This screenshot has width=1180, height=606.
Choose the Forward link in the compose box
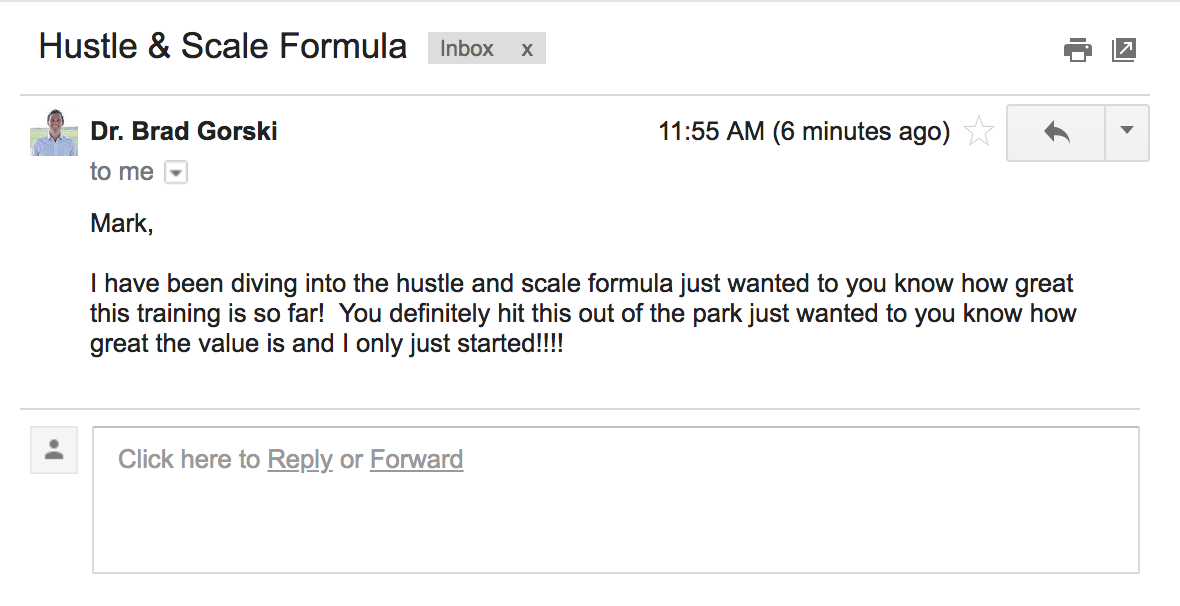tap(416, 459)
